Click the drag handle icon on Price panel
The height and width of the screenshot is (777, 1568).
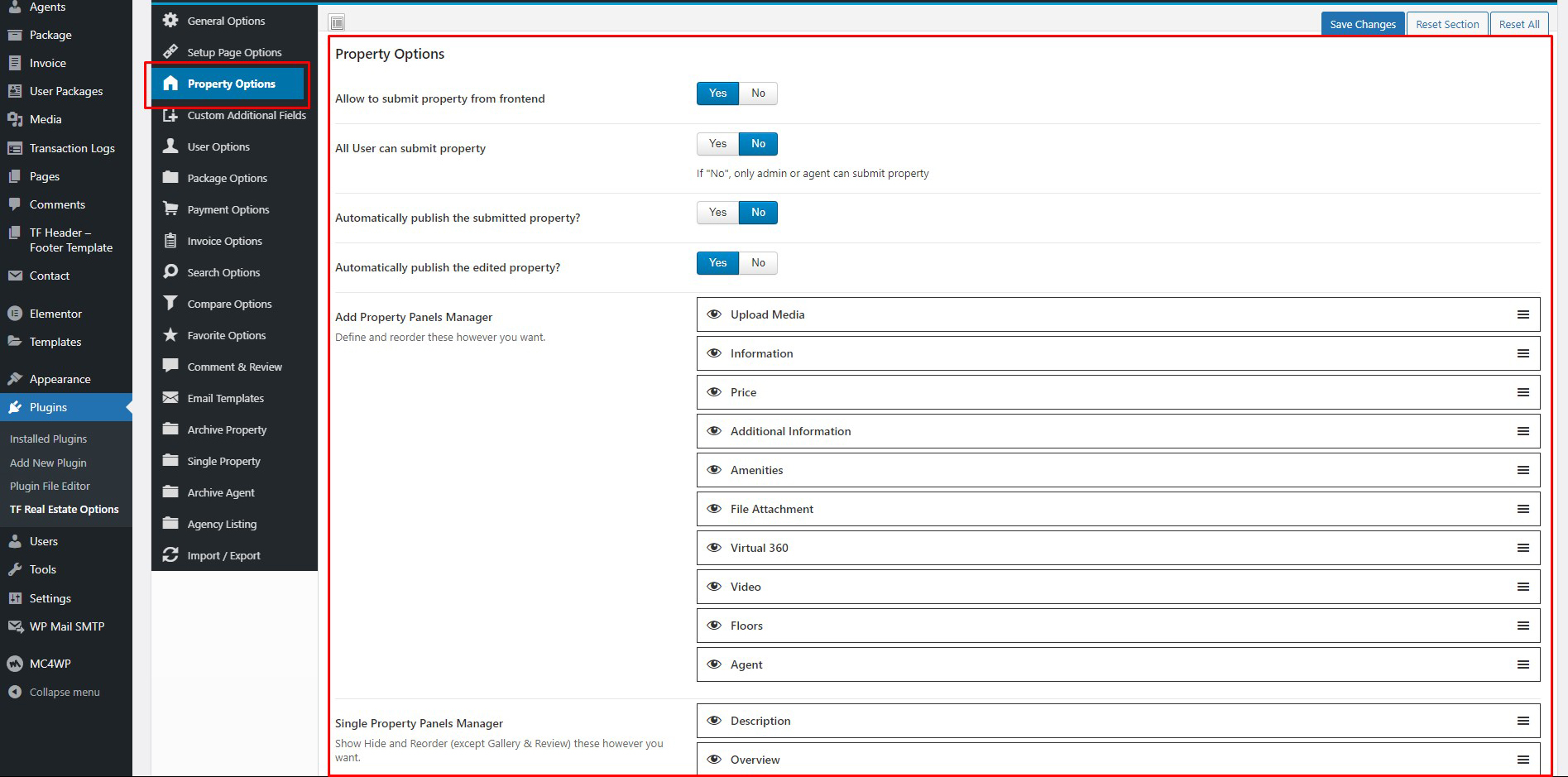pyautogui.click(x=1522, y=392)
